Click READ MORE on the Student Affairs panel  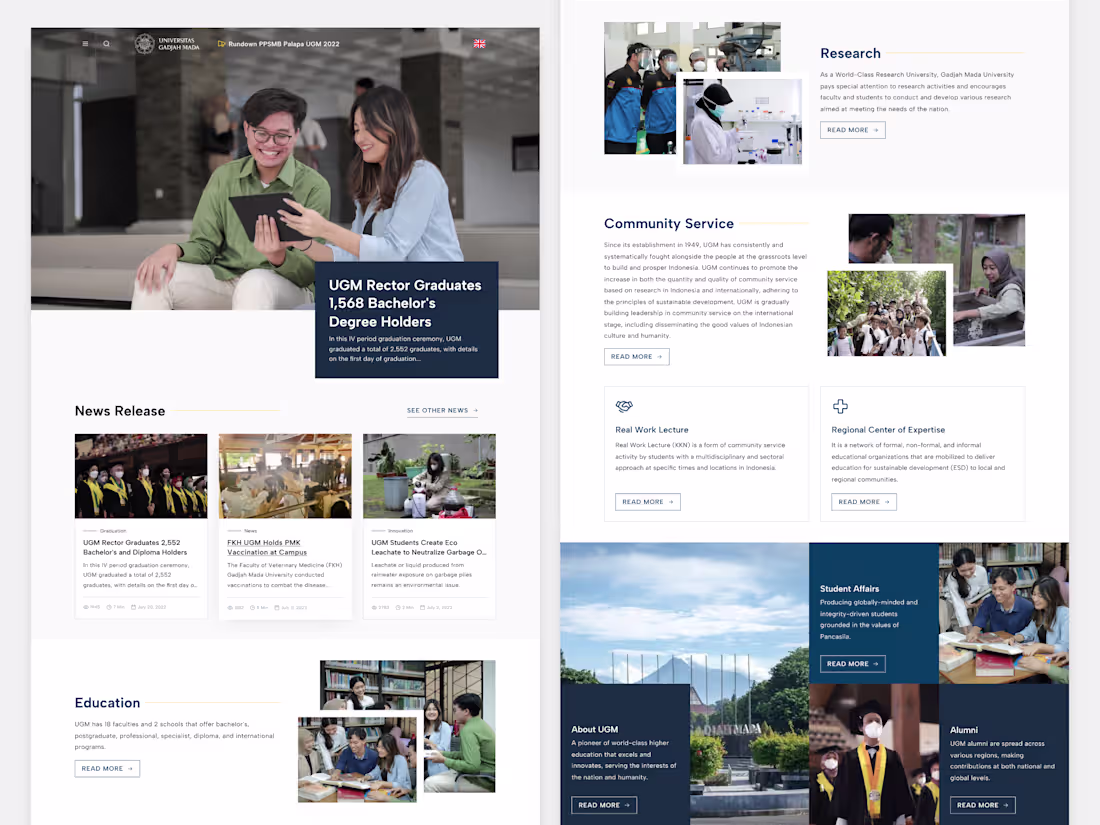tap(852, 663)
